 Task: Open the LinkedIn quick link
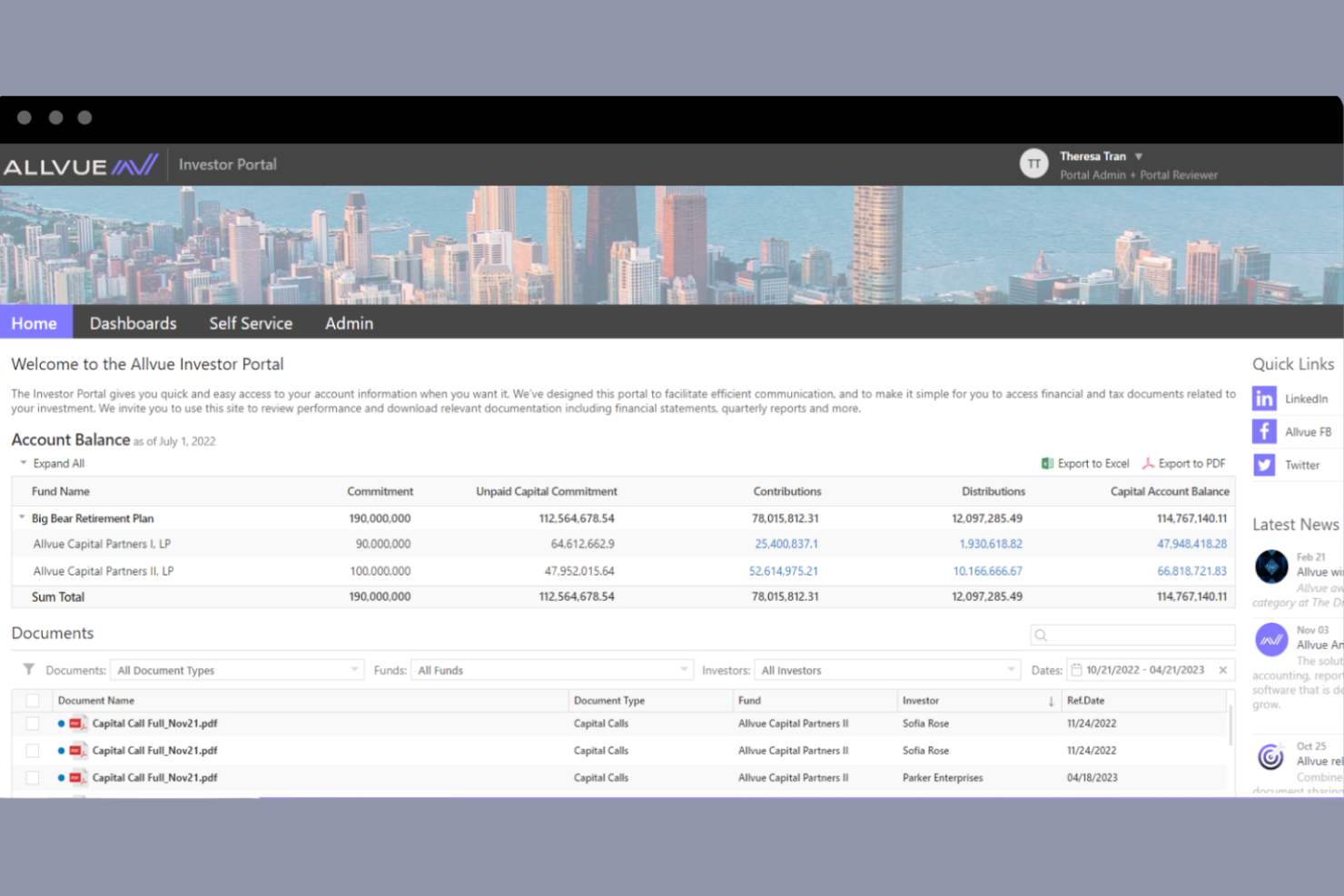click(x=1264, y=398)
